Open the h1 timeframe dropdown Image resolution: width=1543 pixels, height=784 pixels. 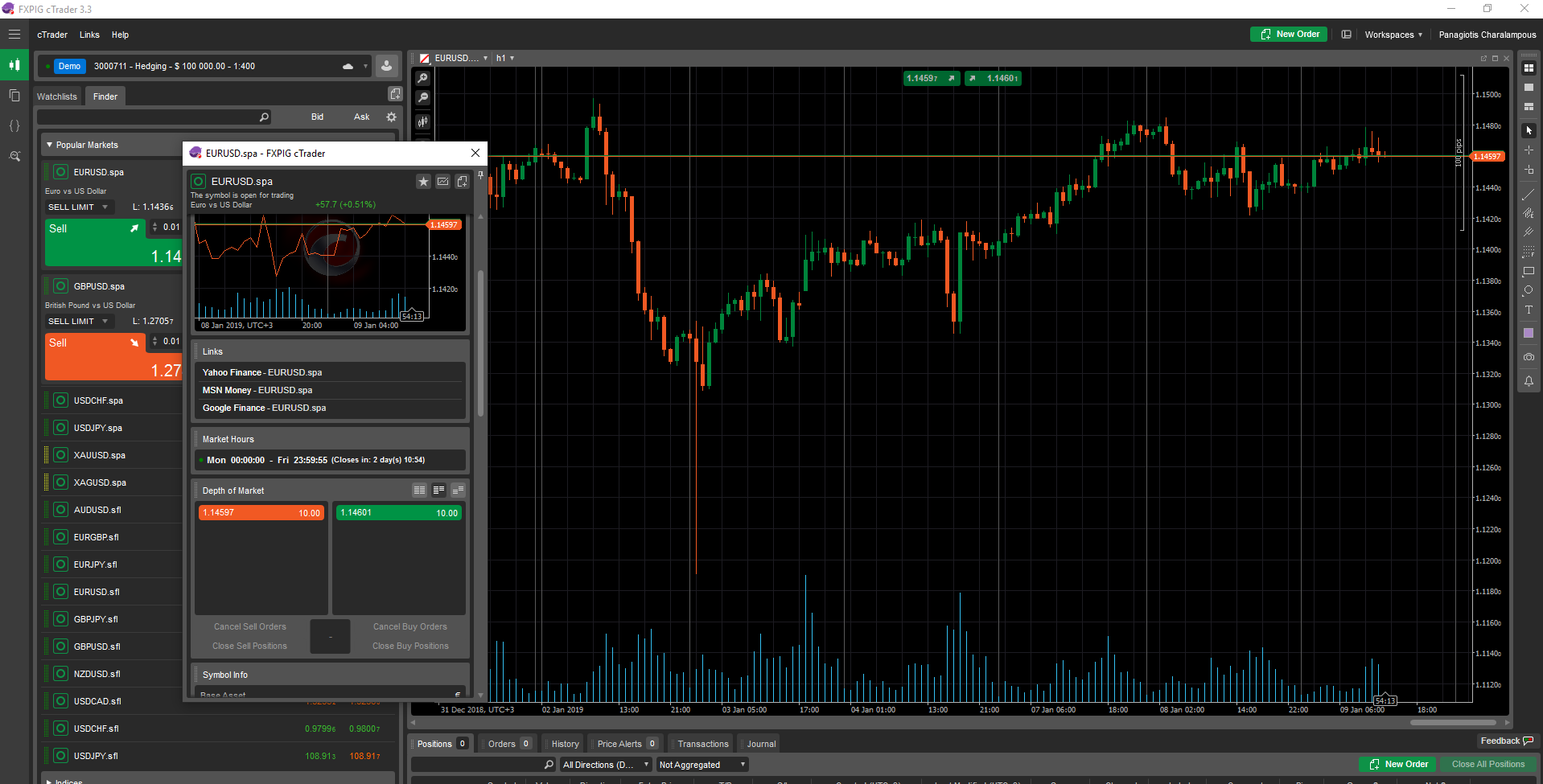coord(504,59)
